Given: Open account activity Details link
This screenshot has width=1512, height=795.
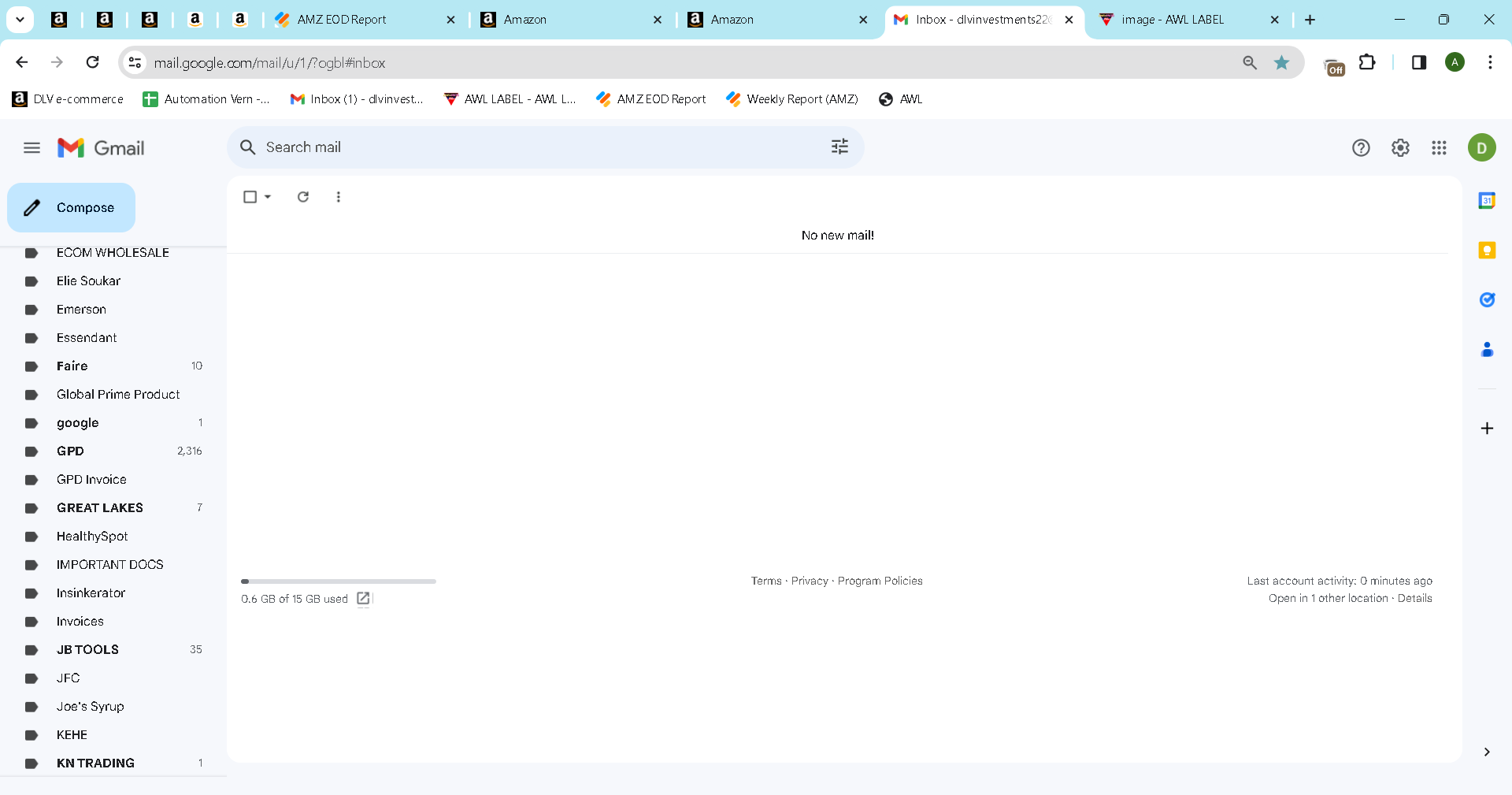Looking at the screenshot, I should point(1414,598).
